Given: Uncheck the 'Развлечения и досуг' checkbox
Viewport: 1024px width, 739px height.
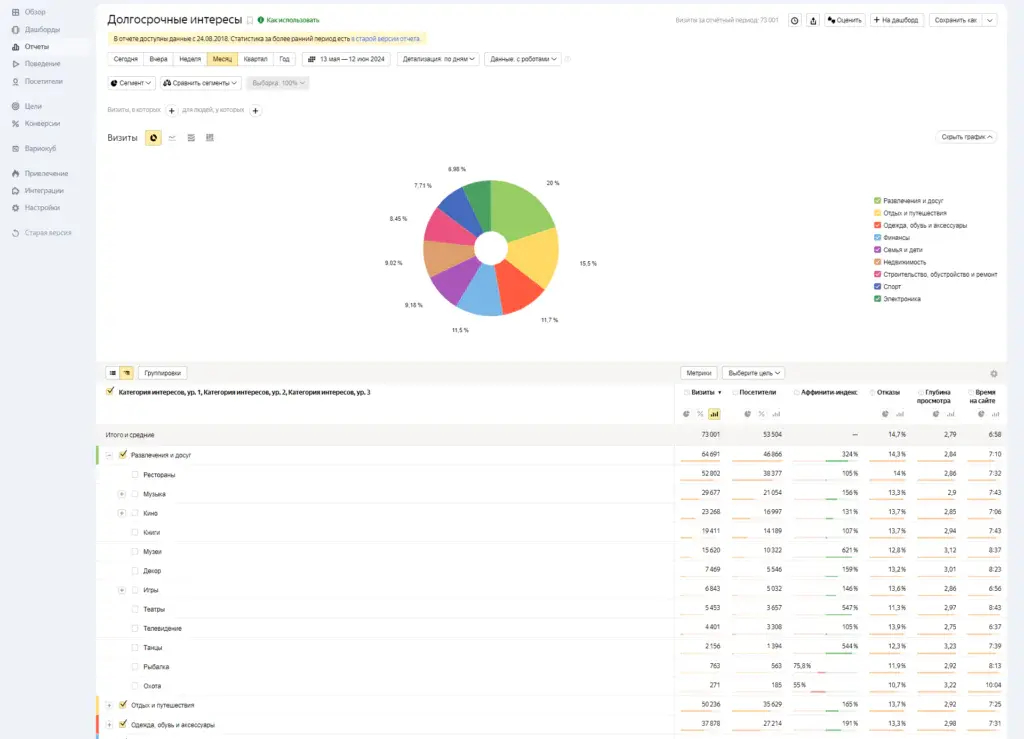Looking at the screenshot, I should 123,455.
